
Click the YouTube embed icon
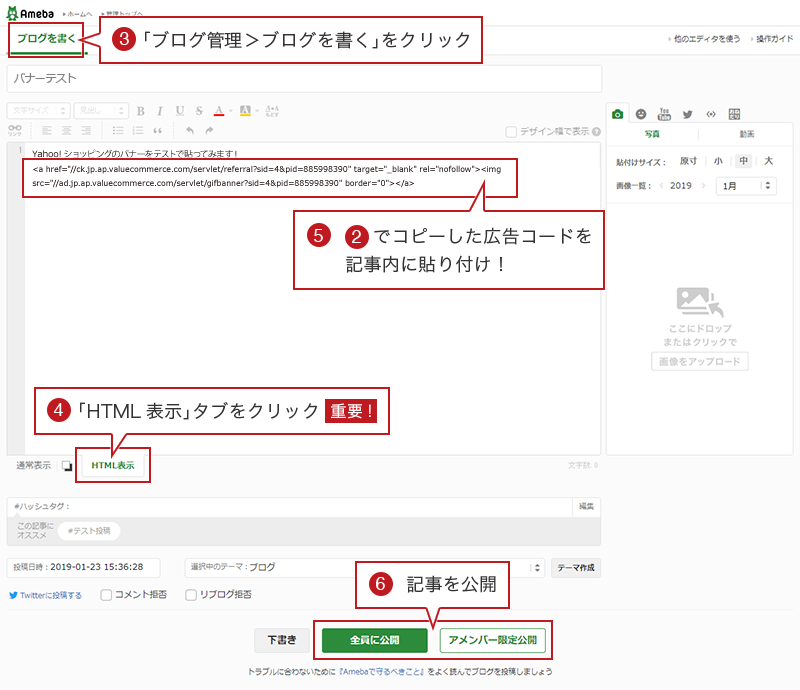tap(664, 113)
